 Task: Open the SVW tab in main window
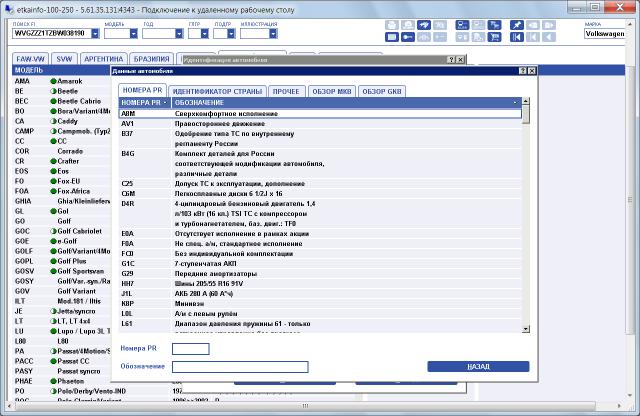[x=64, y=59]
